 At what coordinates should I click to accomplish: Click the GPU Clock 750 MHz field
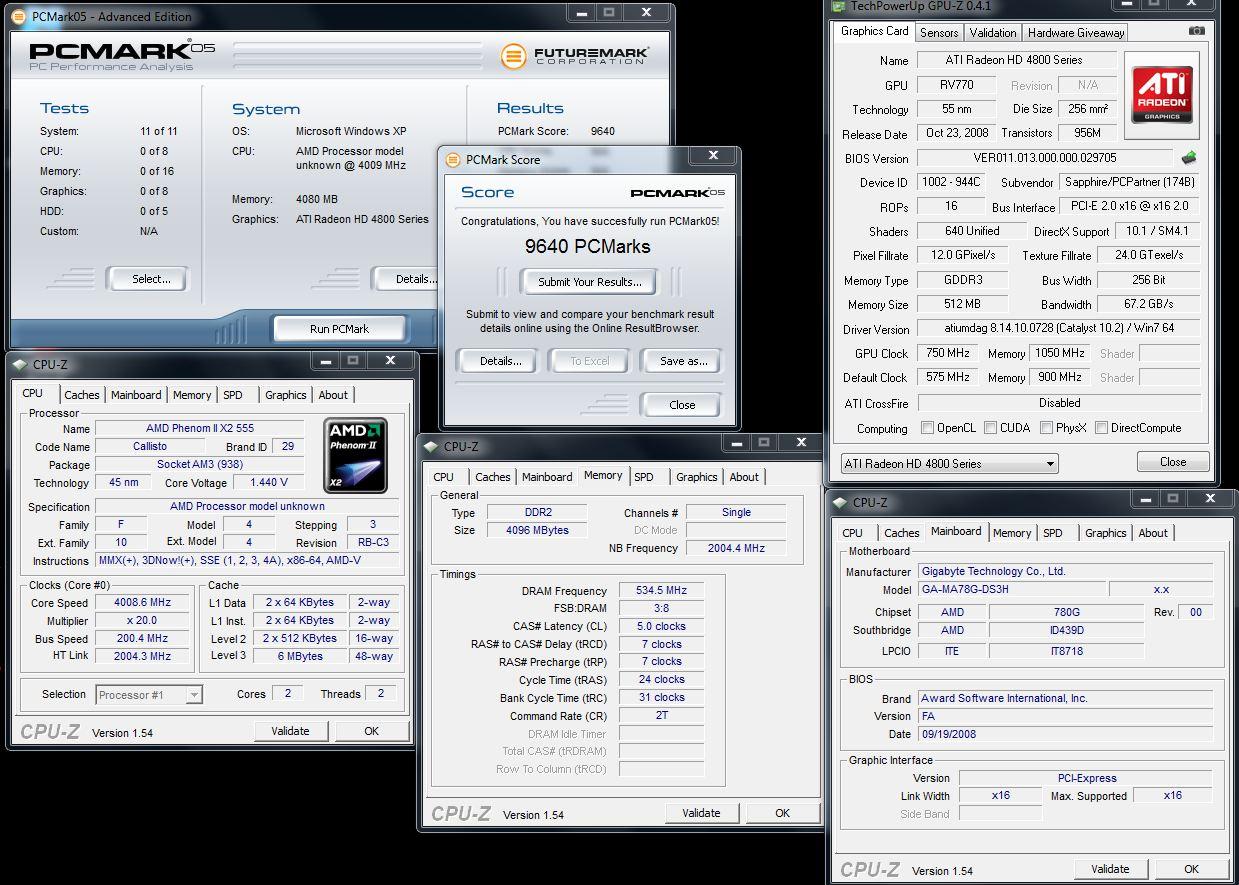tap(945, 353)
